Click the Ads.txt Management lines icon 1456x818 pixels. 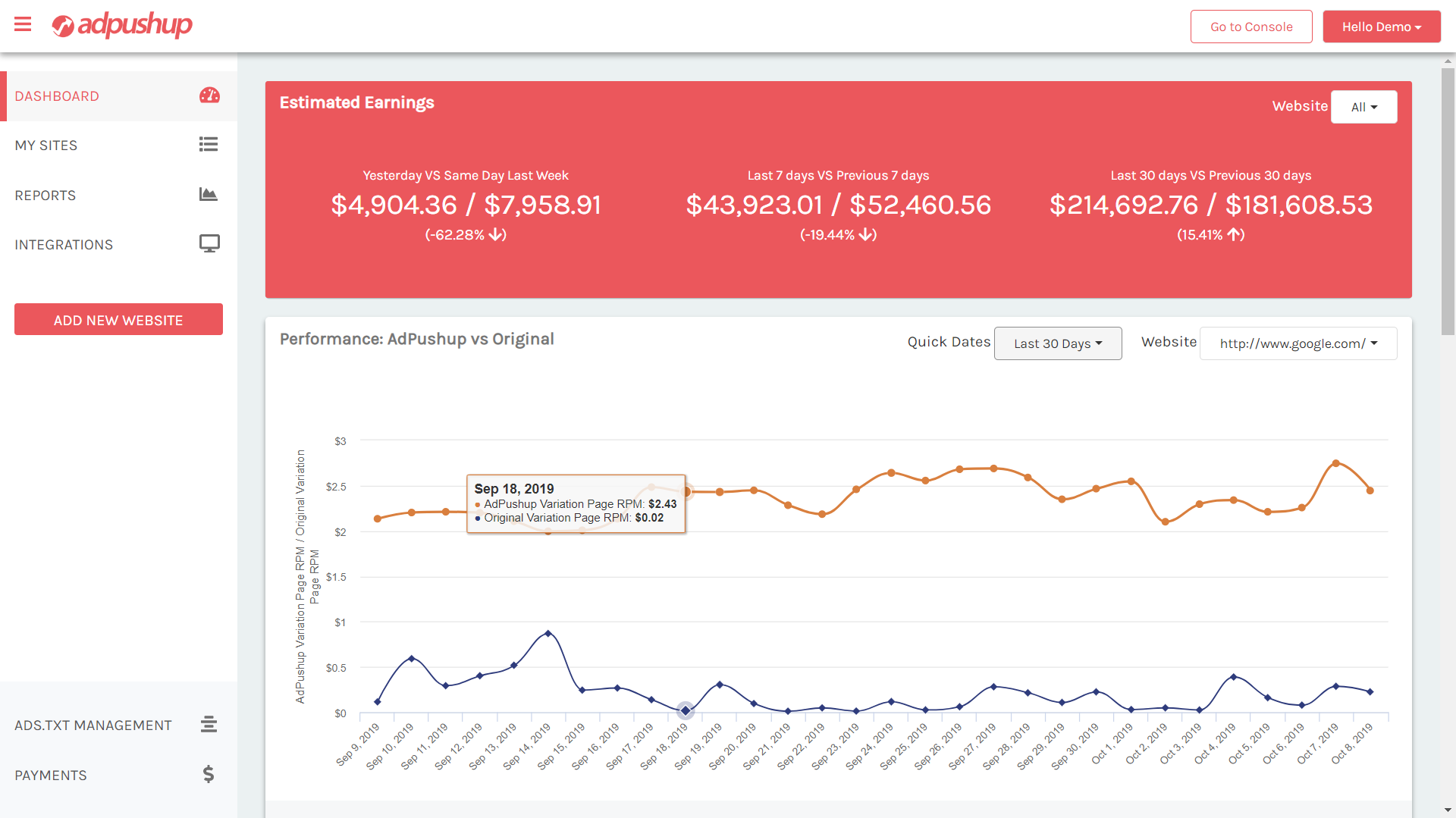click(209, 724)
